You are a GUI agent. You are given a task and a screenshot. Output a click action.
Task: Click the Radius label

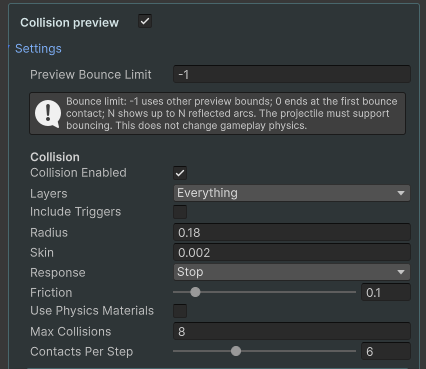click(49, 232)
